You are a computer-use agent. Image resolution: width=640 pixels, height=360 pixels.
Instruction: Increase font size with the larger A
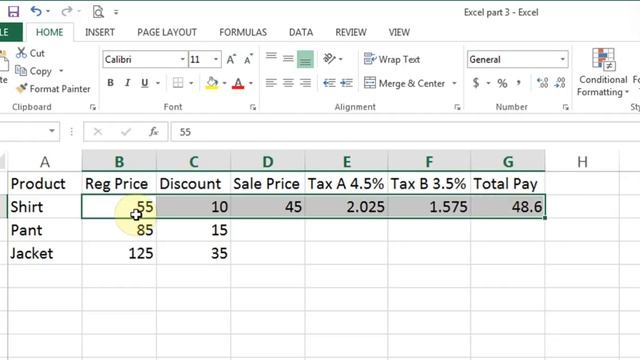click(x=231, y=60)
